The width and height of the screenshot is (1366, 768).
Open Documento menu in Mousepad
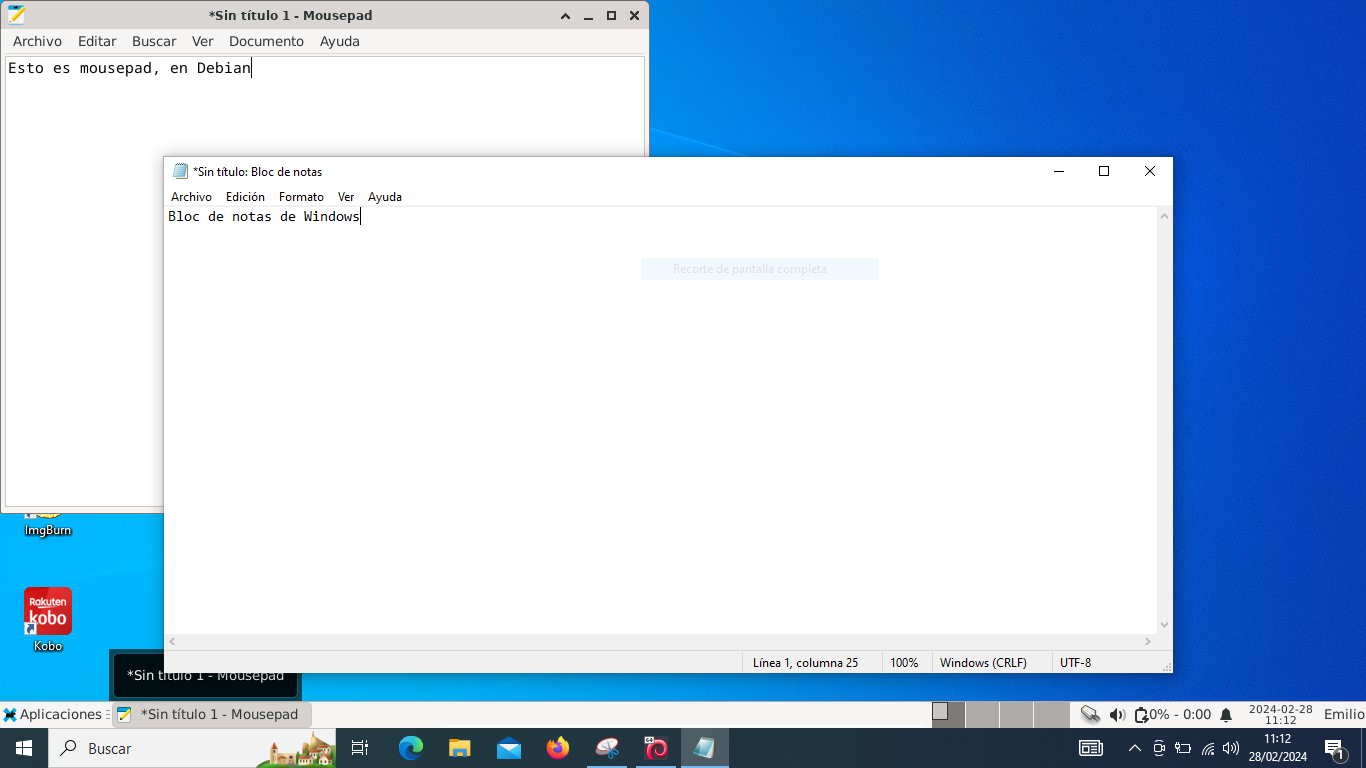point(266,41)
